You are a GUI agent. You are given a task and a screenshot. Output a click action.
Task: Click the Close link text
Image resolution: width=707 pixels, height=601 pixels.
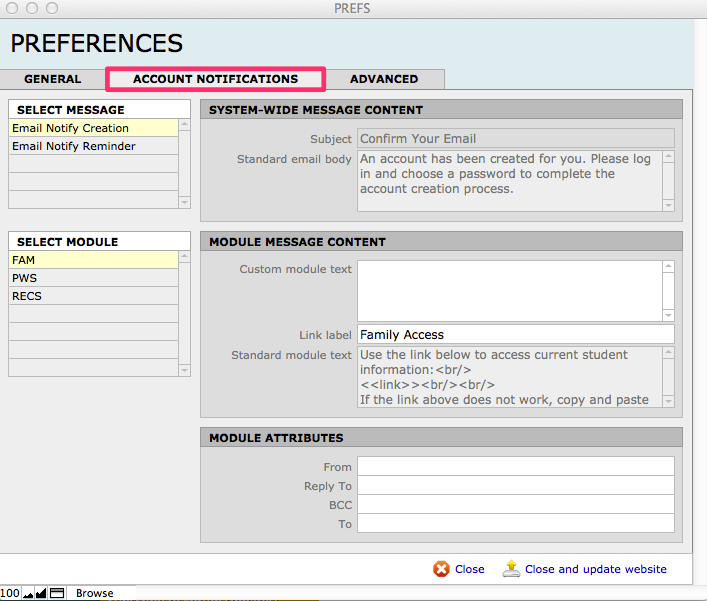469,569
